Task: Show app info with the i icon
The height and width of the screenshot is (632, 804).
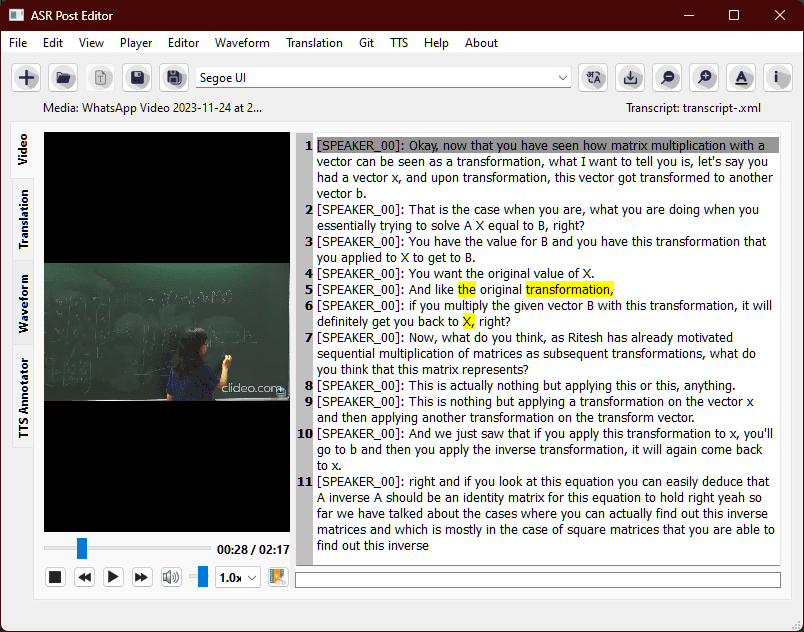Action: pyautogui.click(x=778, y=77)
